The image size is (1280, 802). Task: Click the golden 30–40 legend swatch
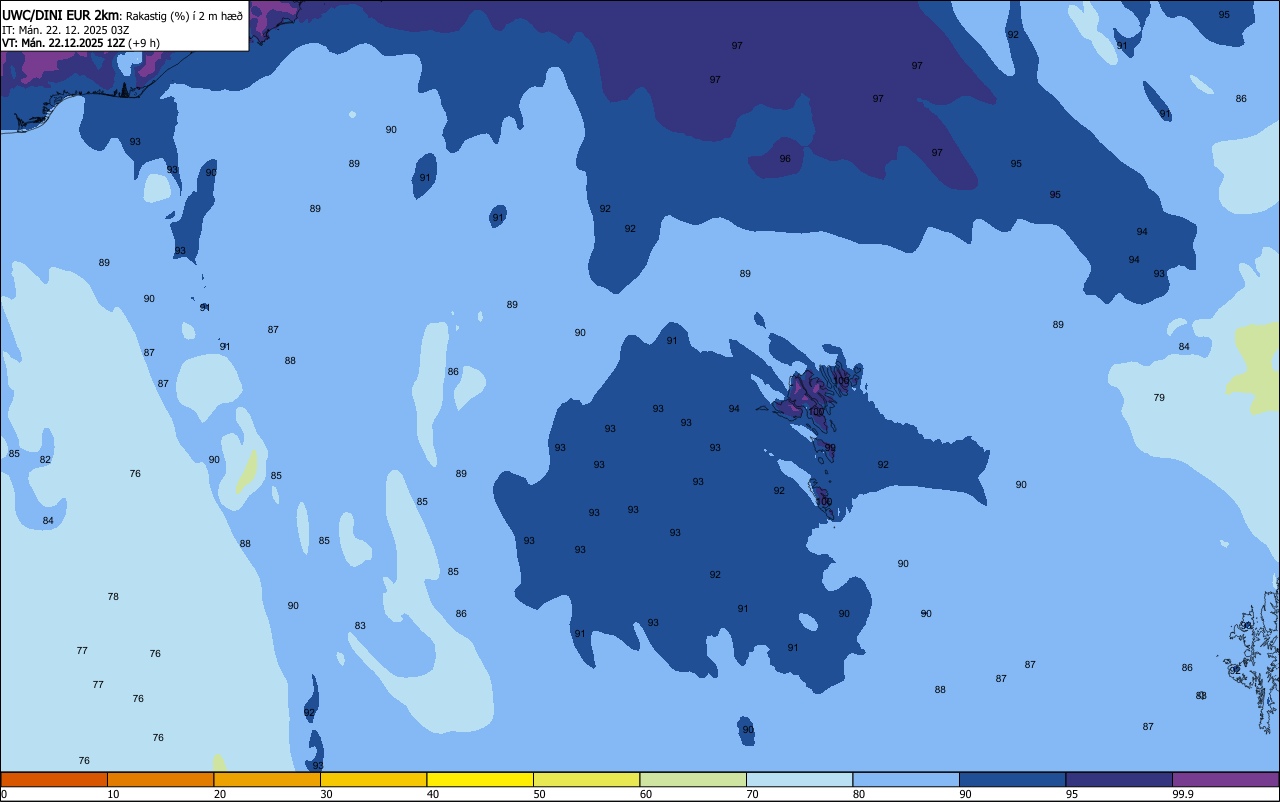point(373,779)
